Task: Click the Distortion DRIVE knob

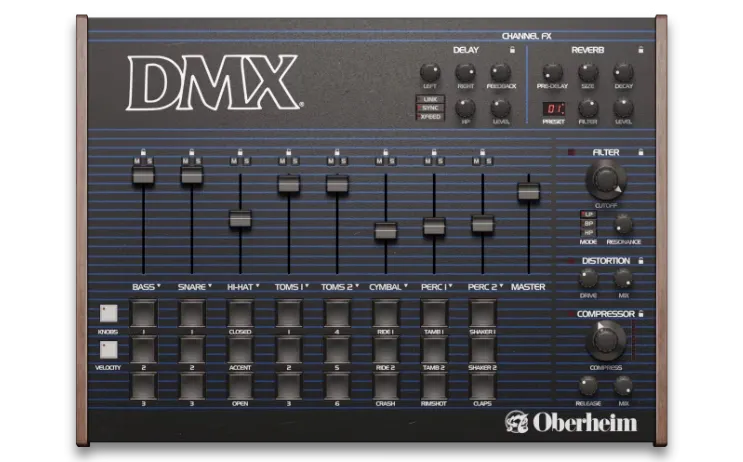Action: click(588, 279)
